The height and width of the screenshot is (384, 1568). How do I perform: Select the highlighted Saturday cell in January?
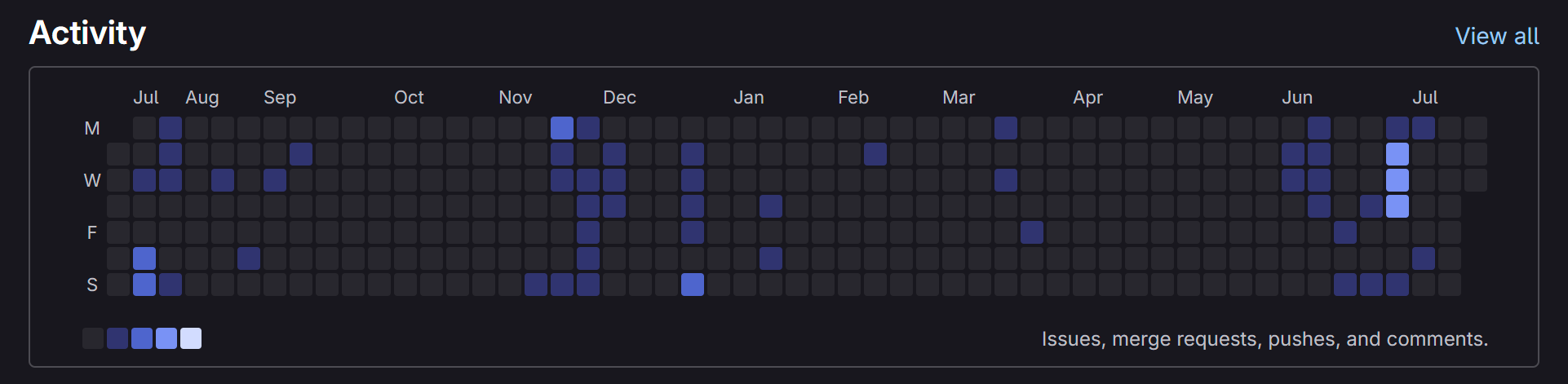tap(771, 258)
